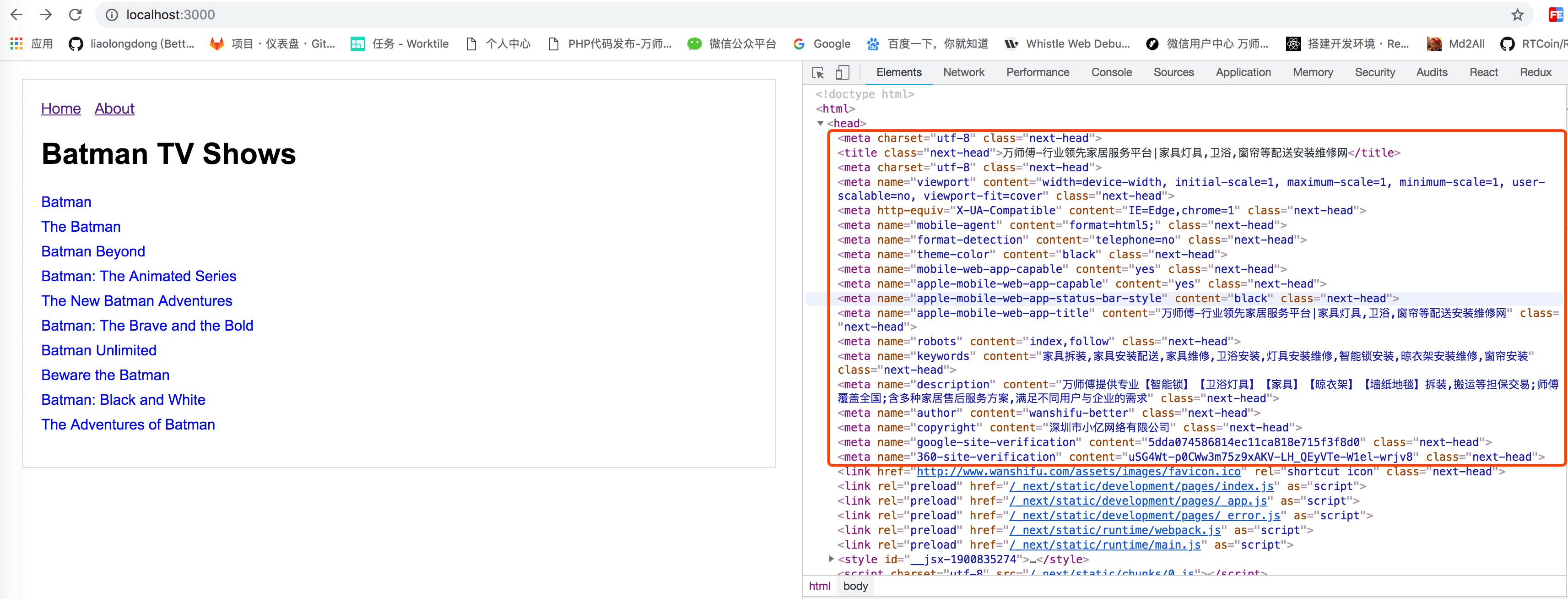Collapse the head element in DOM tree
The width and height of the screenshot is (1568, 599).
(x=821, y=123)
